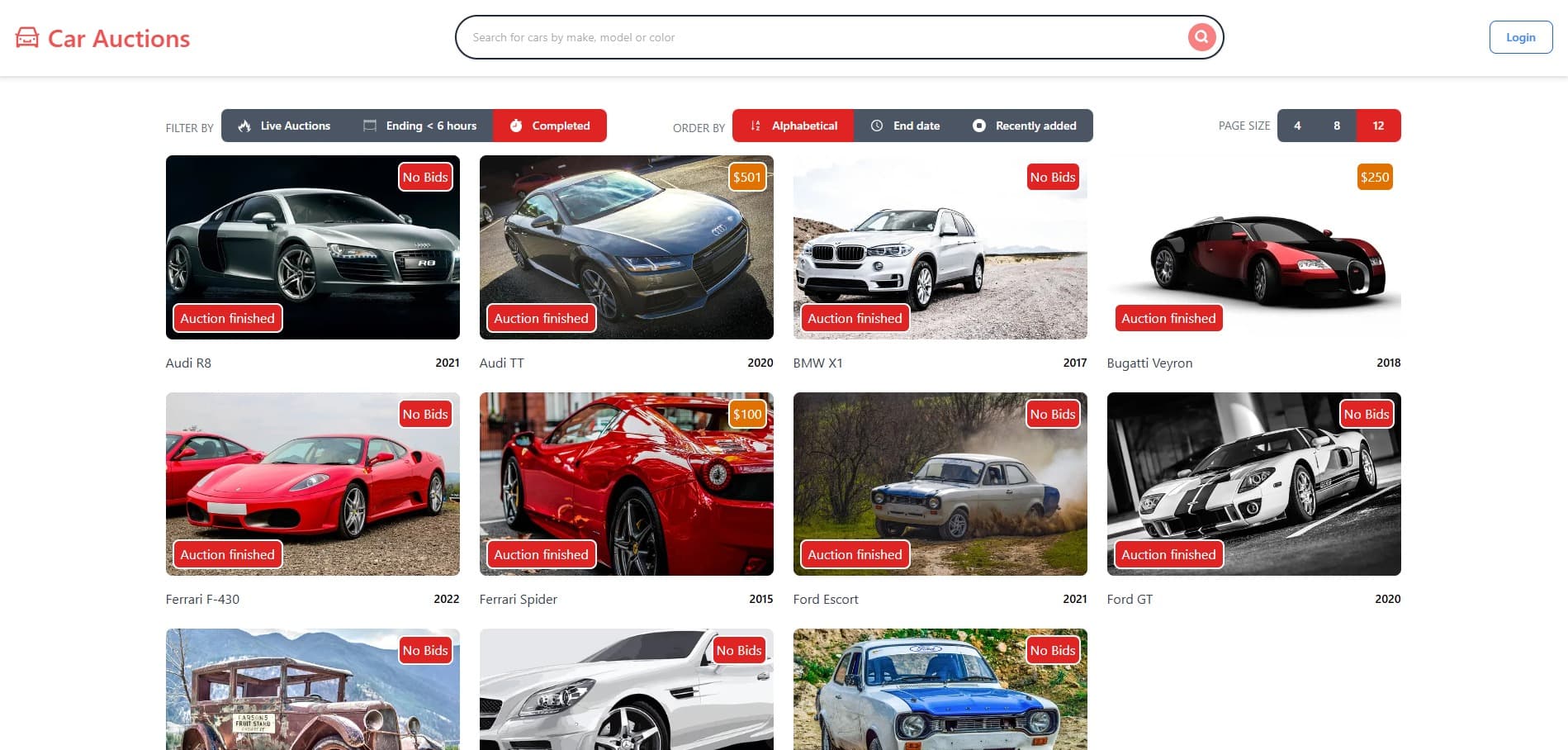This screenshot has height=750, width=1568.
Task: Go to Car Auctions home title
Action: pyautogui.click(x=119, y=38)
